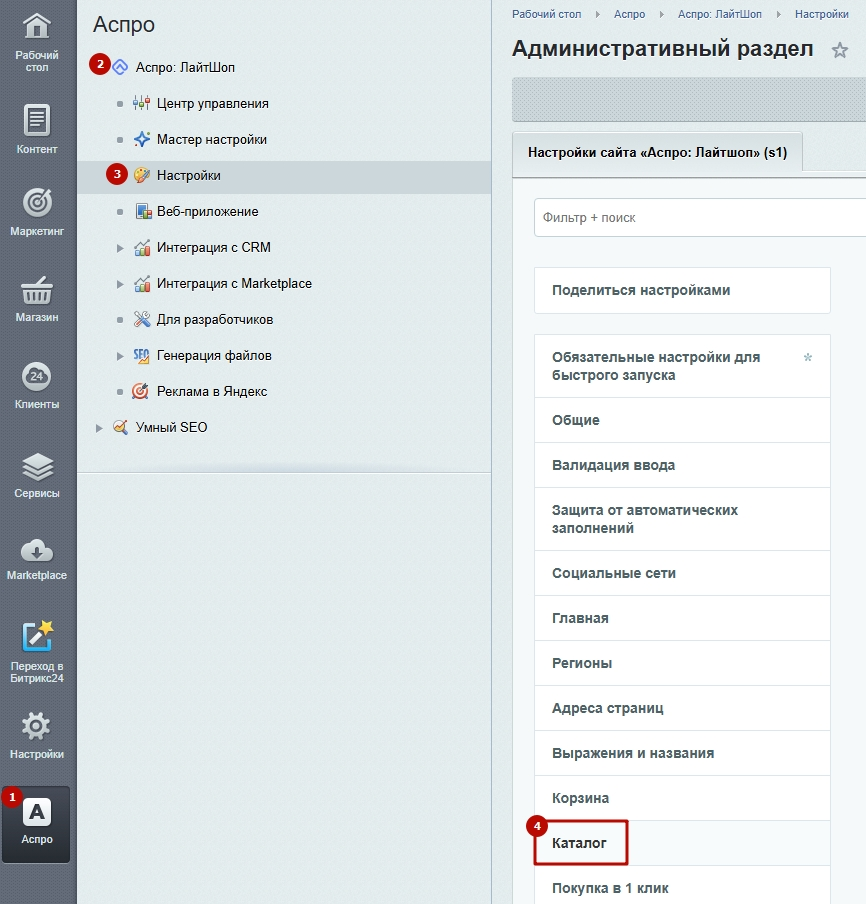Open Веб-приложение tree item

coord(208,212)
